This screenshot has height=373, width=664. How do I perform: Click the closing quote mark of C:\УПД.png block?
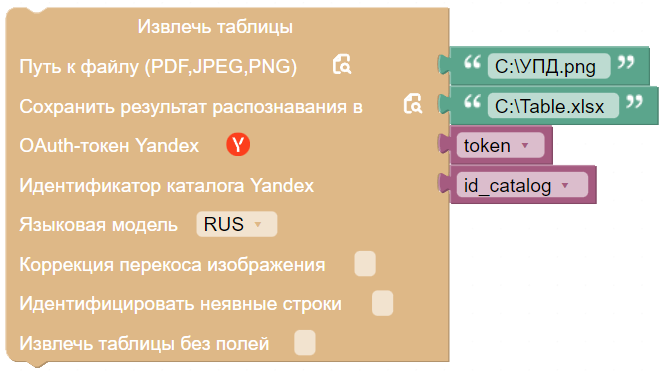click(626, 63)
